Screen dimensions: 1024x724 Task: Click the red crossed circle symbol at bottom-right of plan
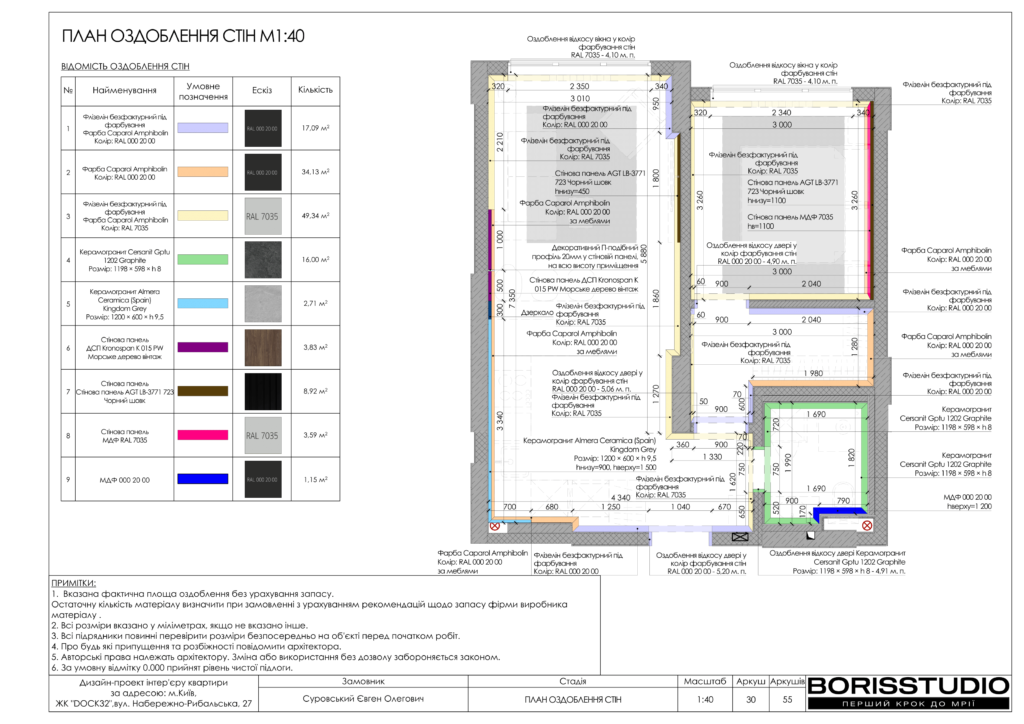pos(867,524)
